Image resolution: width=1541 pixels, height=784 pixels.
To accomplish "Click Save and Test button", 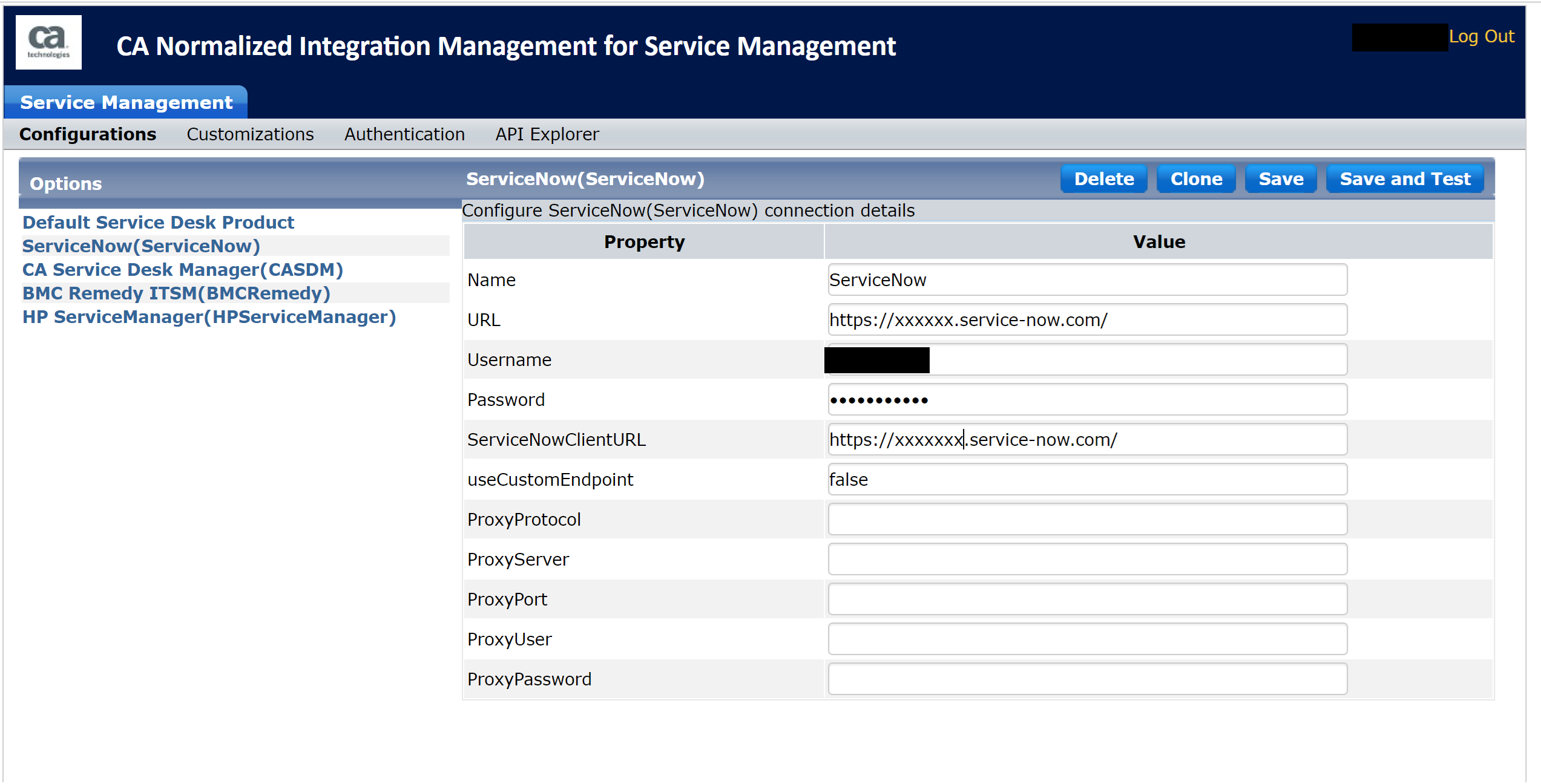I will (x=1404, y=179).
